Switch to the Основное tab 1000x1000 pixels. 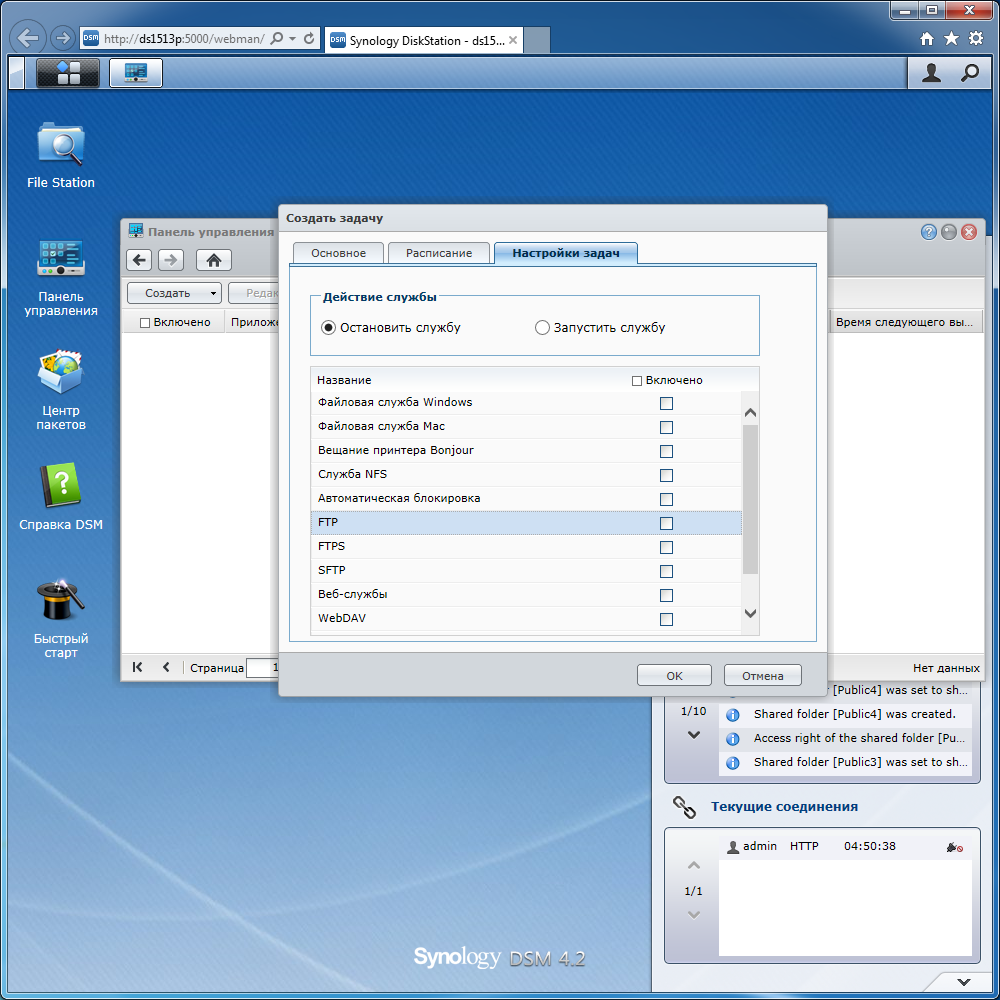[x=338, y=253]
